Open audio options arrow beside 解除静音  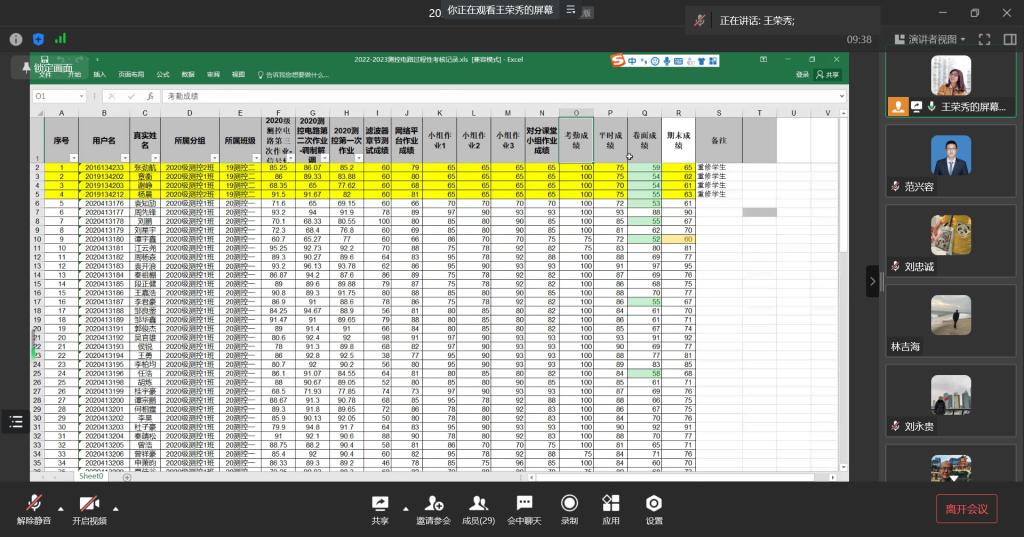pos(61,508)
